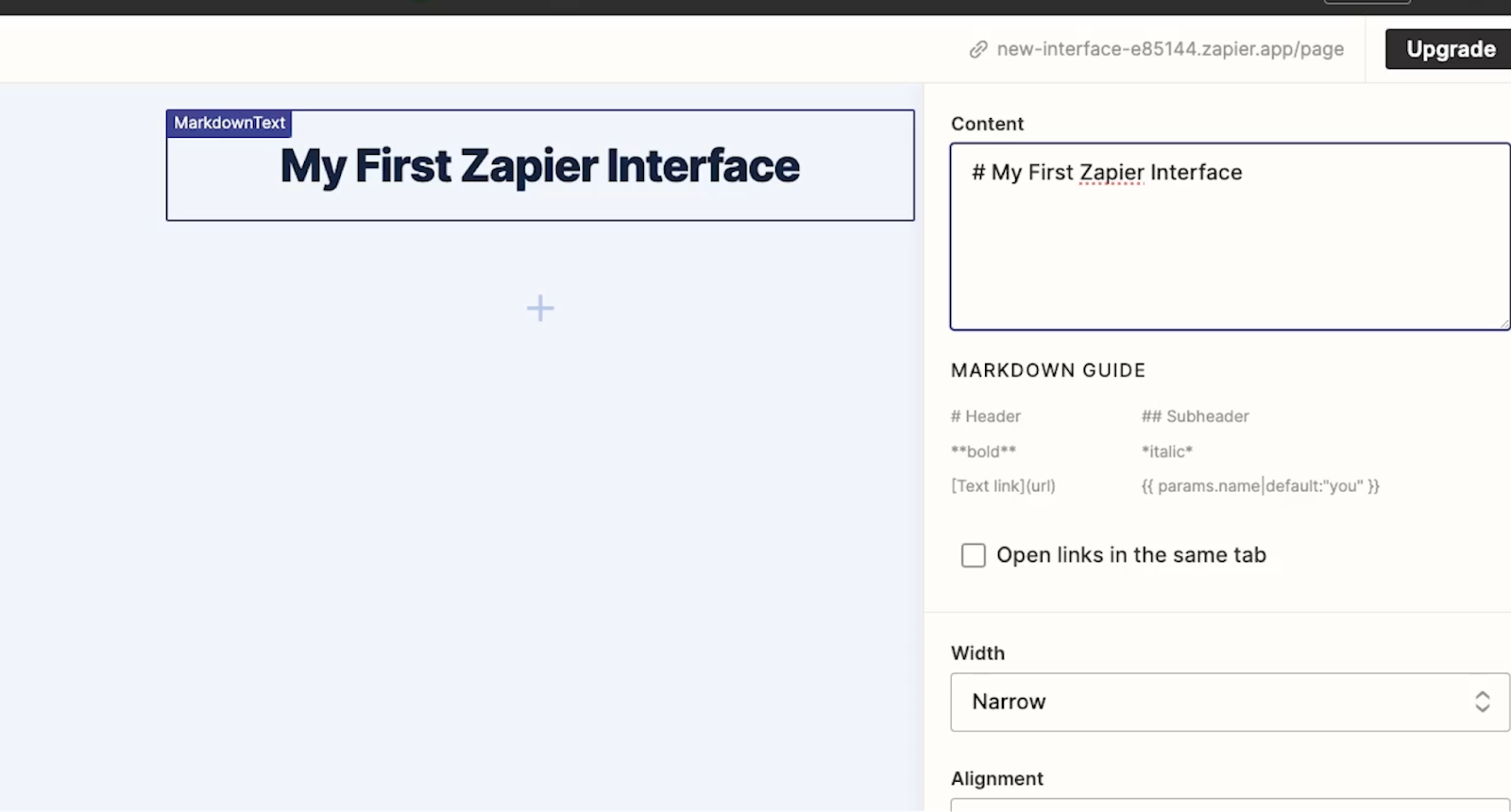Click the Alignment label
This screenshot has height=812, width=1511.
(997, 779)
